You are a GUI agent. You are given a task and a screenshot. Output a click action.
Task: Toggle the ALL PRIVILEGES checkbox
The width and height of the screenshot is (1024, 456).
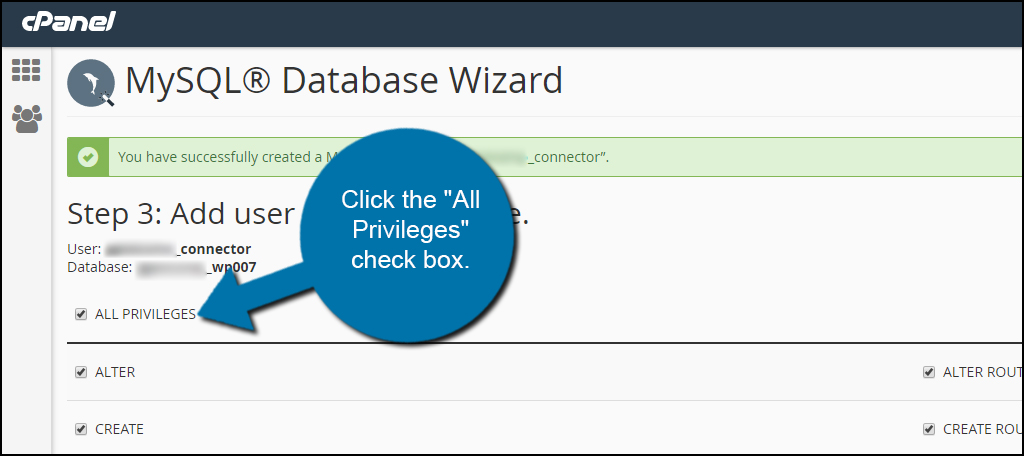click(81, 314)
